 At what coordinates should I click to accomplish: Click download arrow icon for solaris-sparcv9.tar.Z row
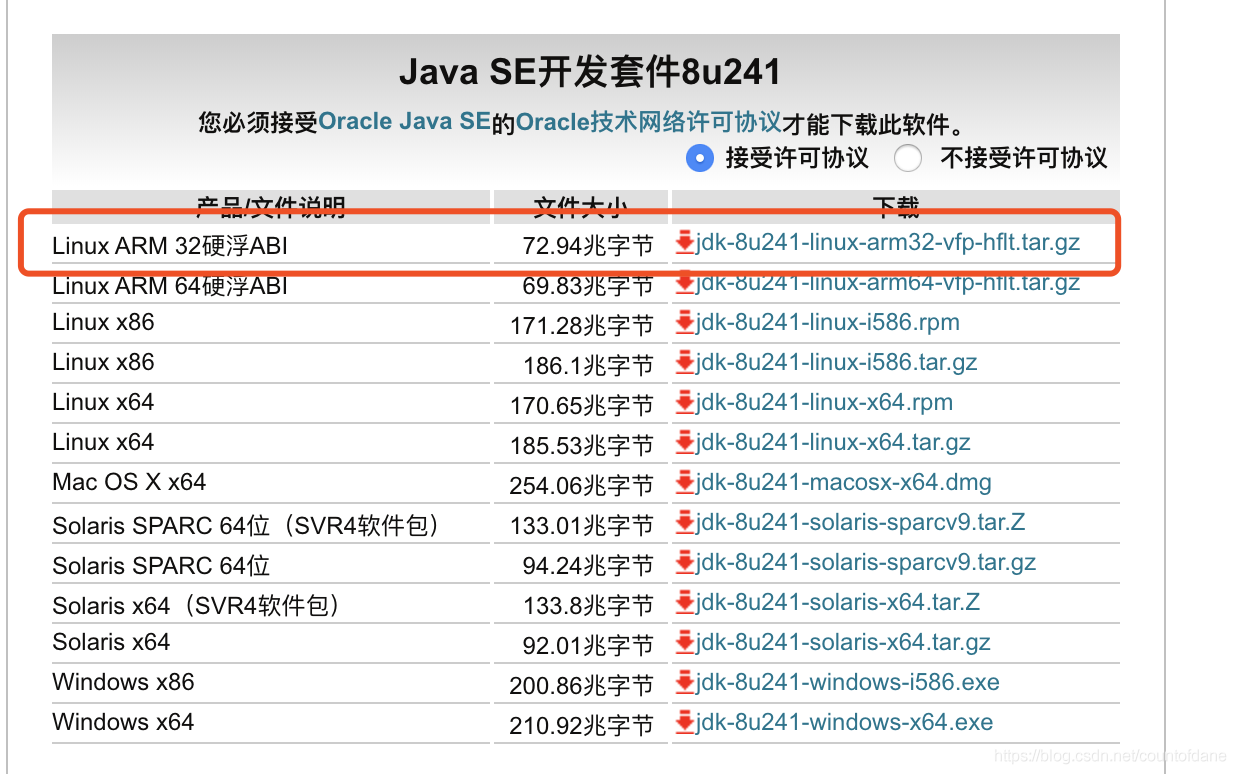tap(685, 522)
